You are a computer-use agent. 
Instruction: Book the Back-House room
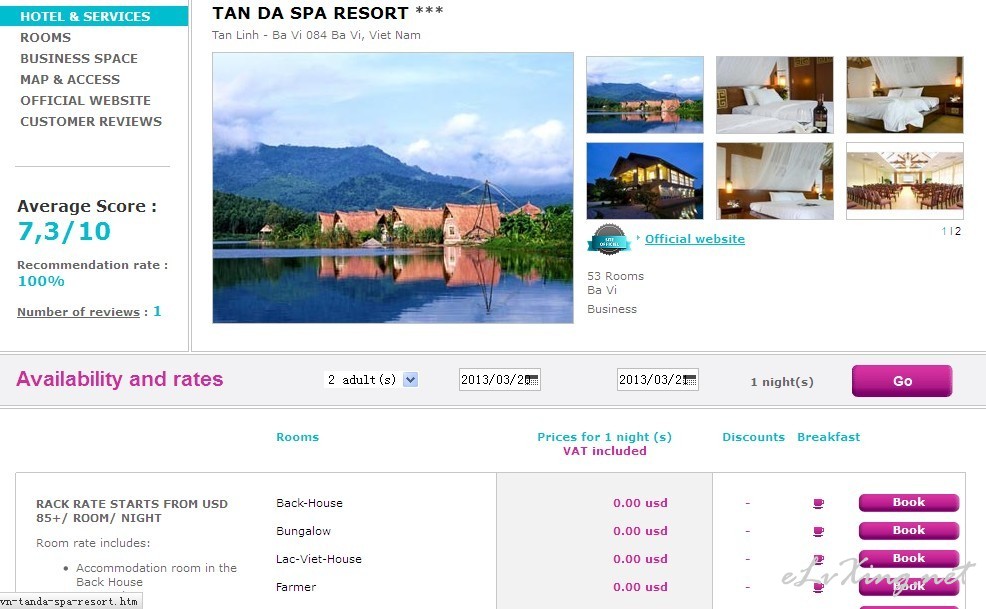tap(909, 503)
